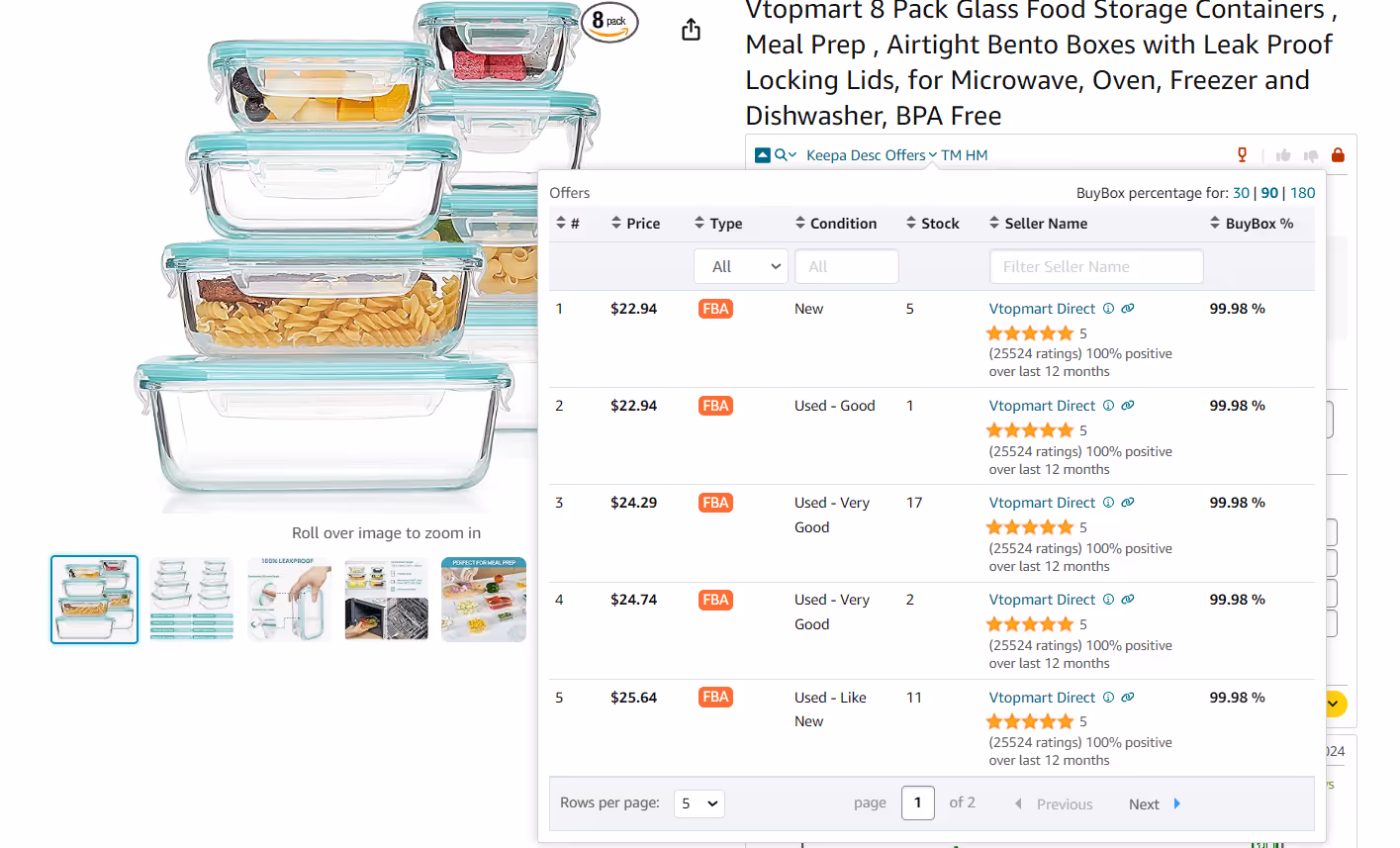Click info icon beside first Vtopmart Direct seller
Image resolution: width=1400 pixels, height=848 pixels.
point(1109,309)
